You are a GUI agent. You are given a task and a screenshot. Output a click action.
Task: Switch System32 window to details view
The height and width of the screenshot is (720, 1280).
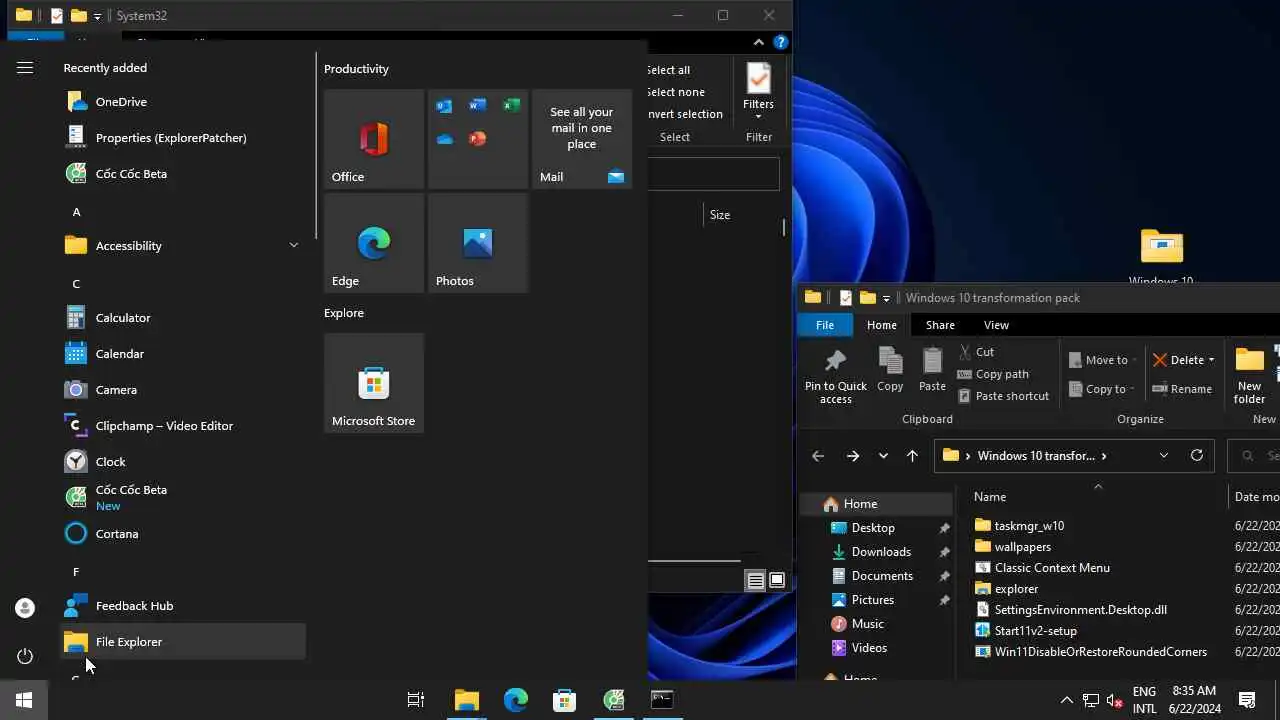[756, 581]
